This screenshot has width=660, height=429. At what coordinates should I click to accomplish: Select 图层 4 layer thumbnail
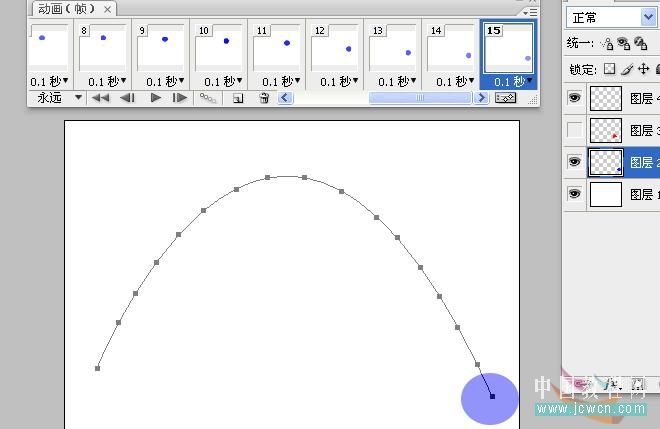coord(606,98)
